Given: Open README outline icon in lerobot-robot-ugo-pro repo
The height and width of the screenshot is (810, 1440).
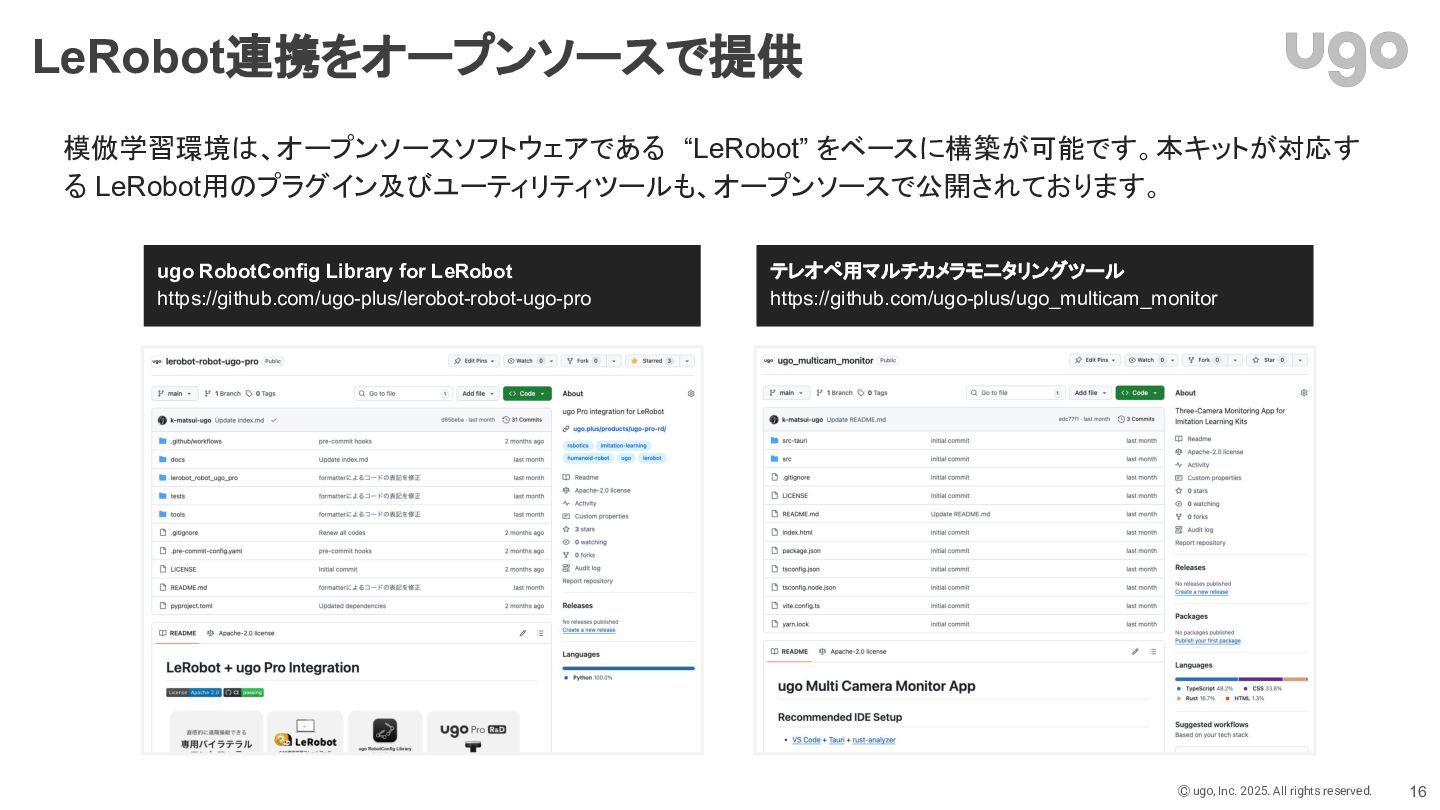Looking at the screenshot, I should pos(540,633).
